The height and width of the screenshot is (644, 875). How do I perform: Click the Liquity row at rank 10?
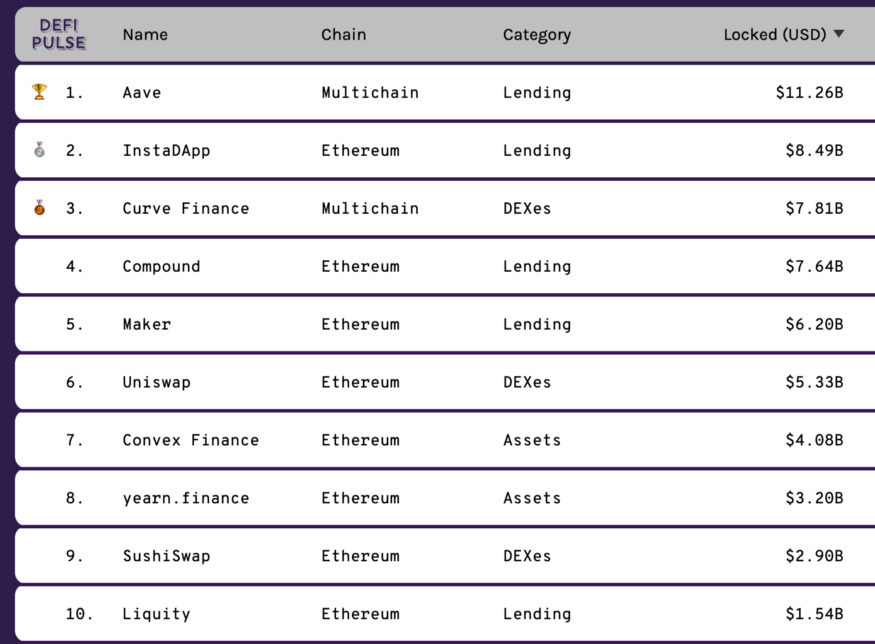click(x=156, y=614)
